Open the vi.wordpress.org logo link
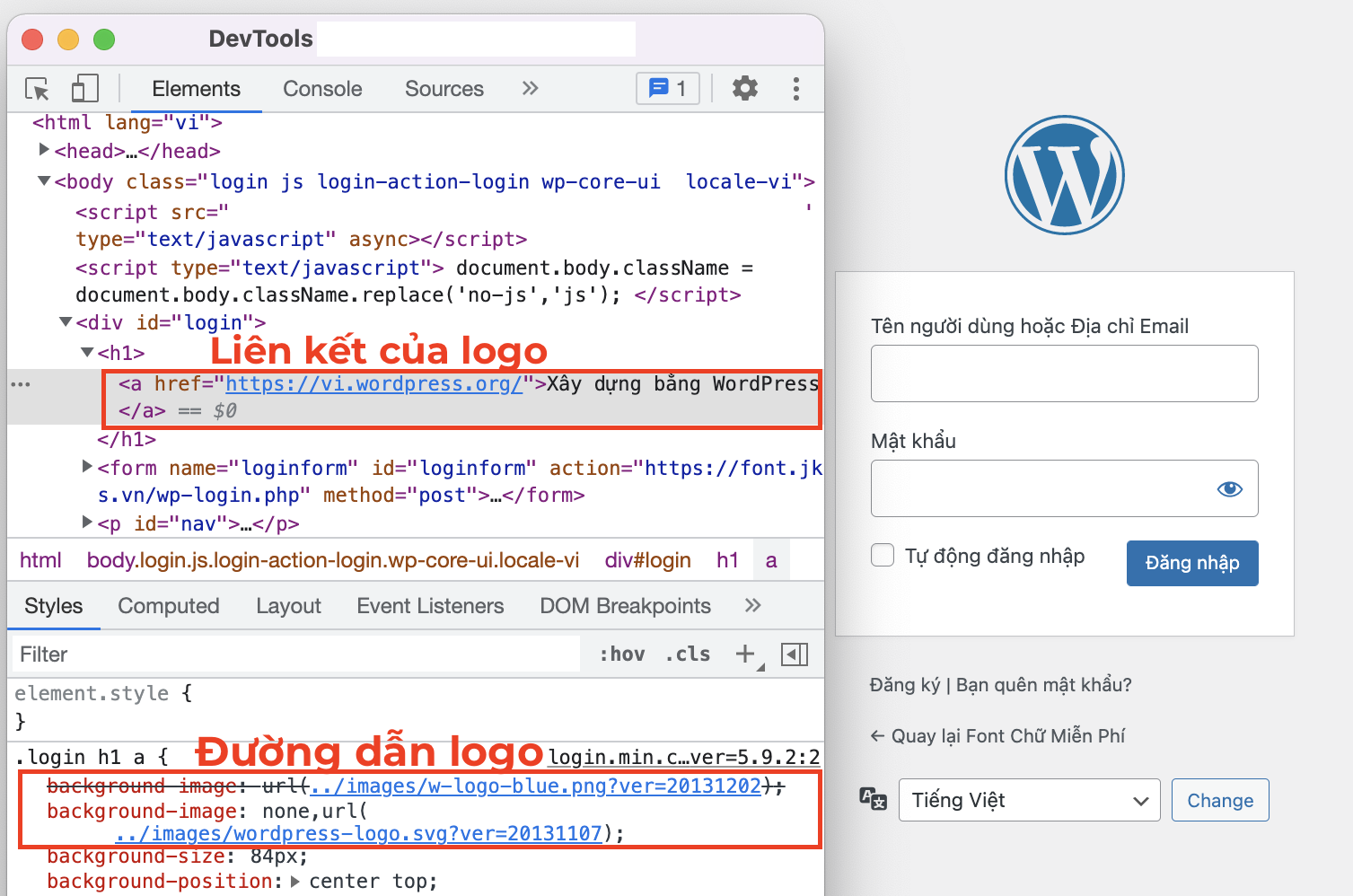1353x896 pixels. tap(373, 383)
